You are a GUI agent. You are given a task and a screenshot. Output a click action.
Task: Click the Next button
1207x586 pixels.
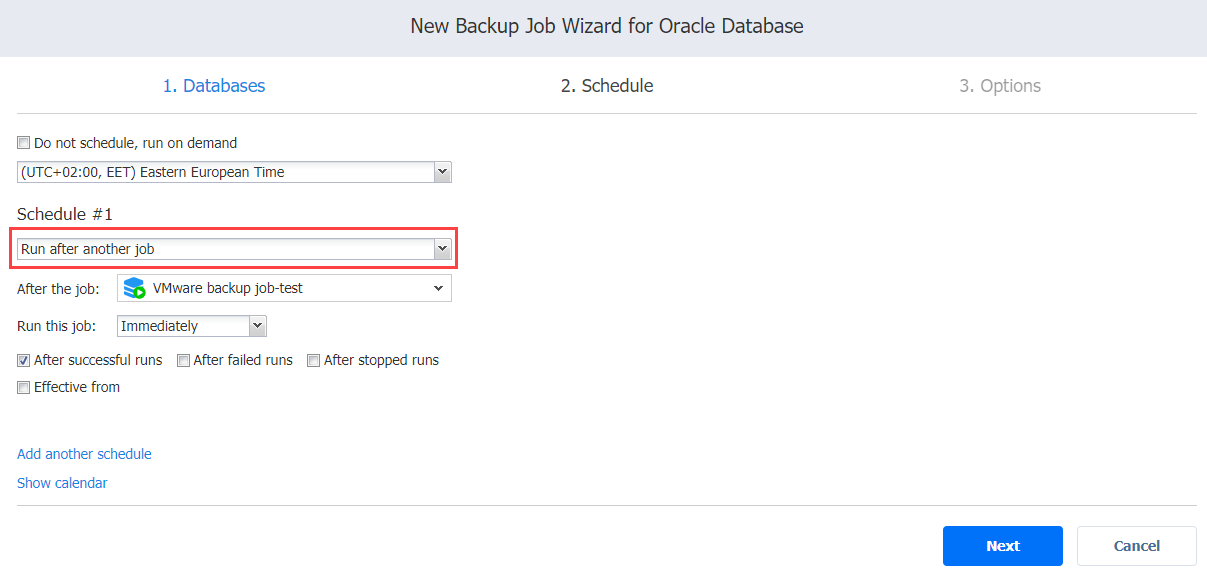click(x=1003, y=546)
